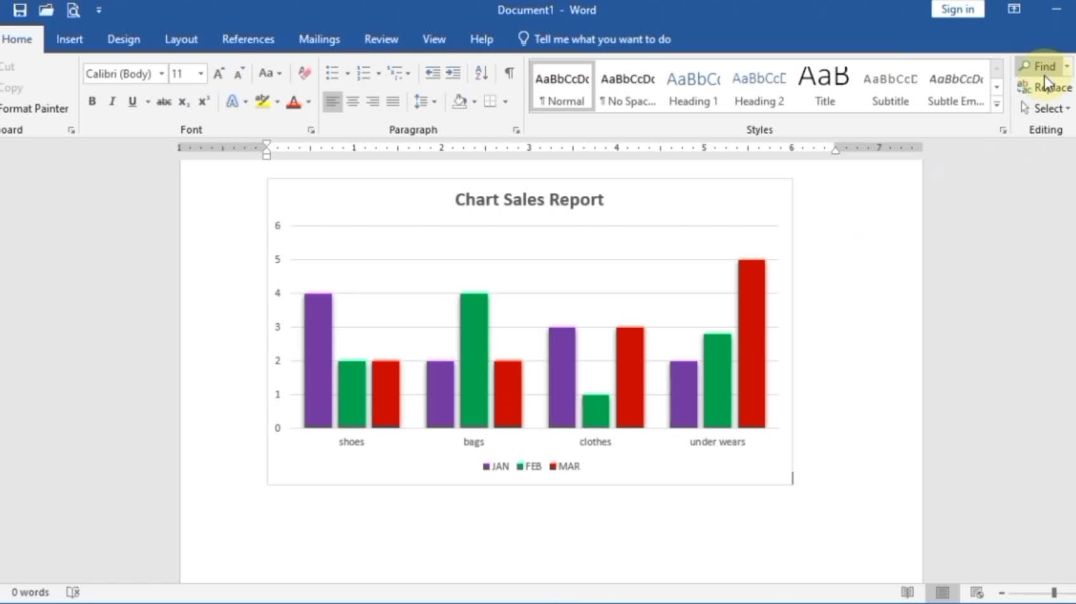The height and width of the screenshot is (604, 1076).
Task: Click the subscript icon
Action: [x=183, y=101]
